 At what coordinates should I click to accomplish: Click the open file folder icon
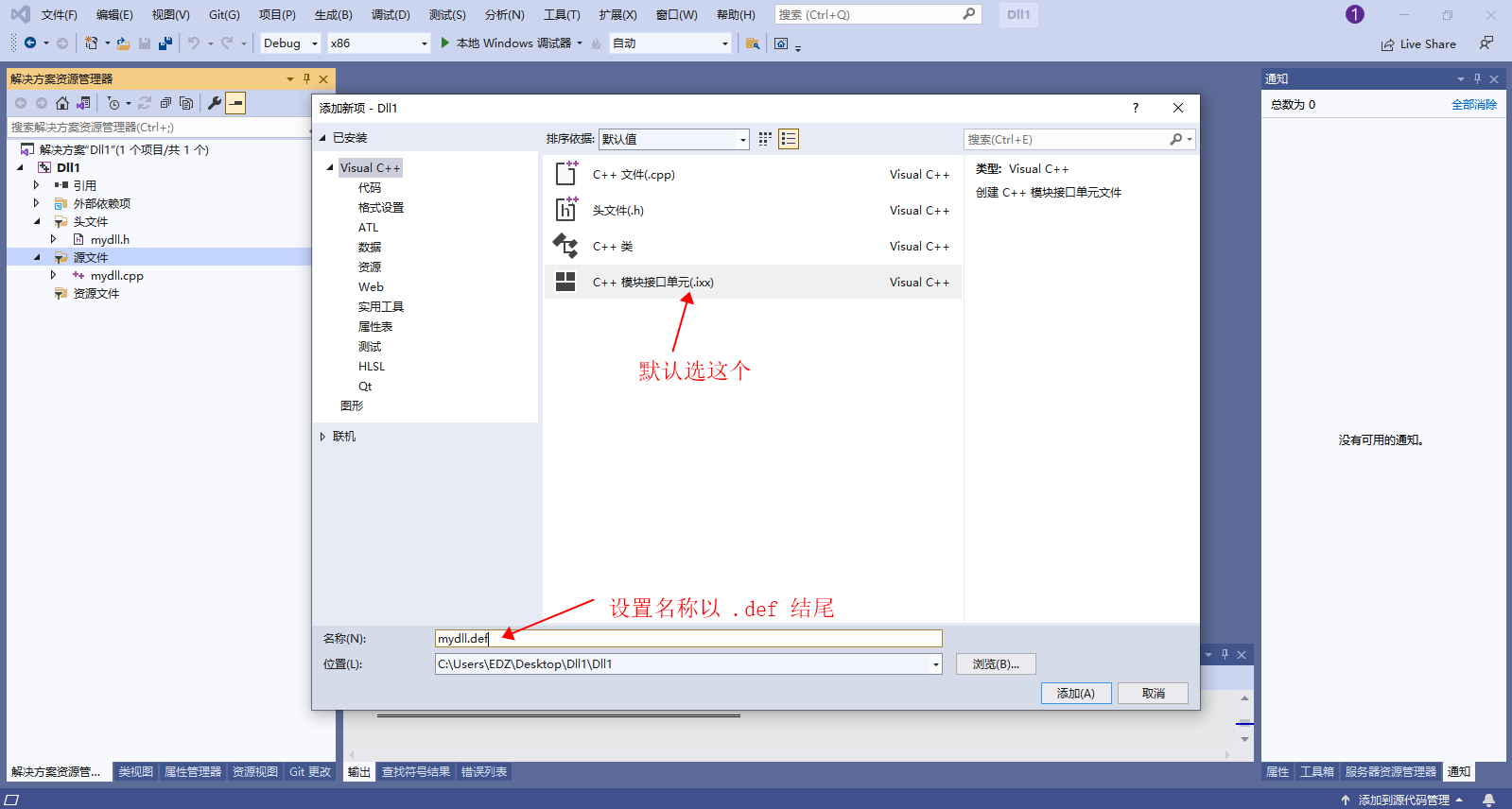coord(123,43)
